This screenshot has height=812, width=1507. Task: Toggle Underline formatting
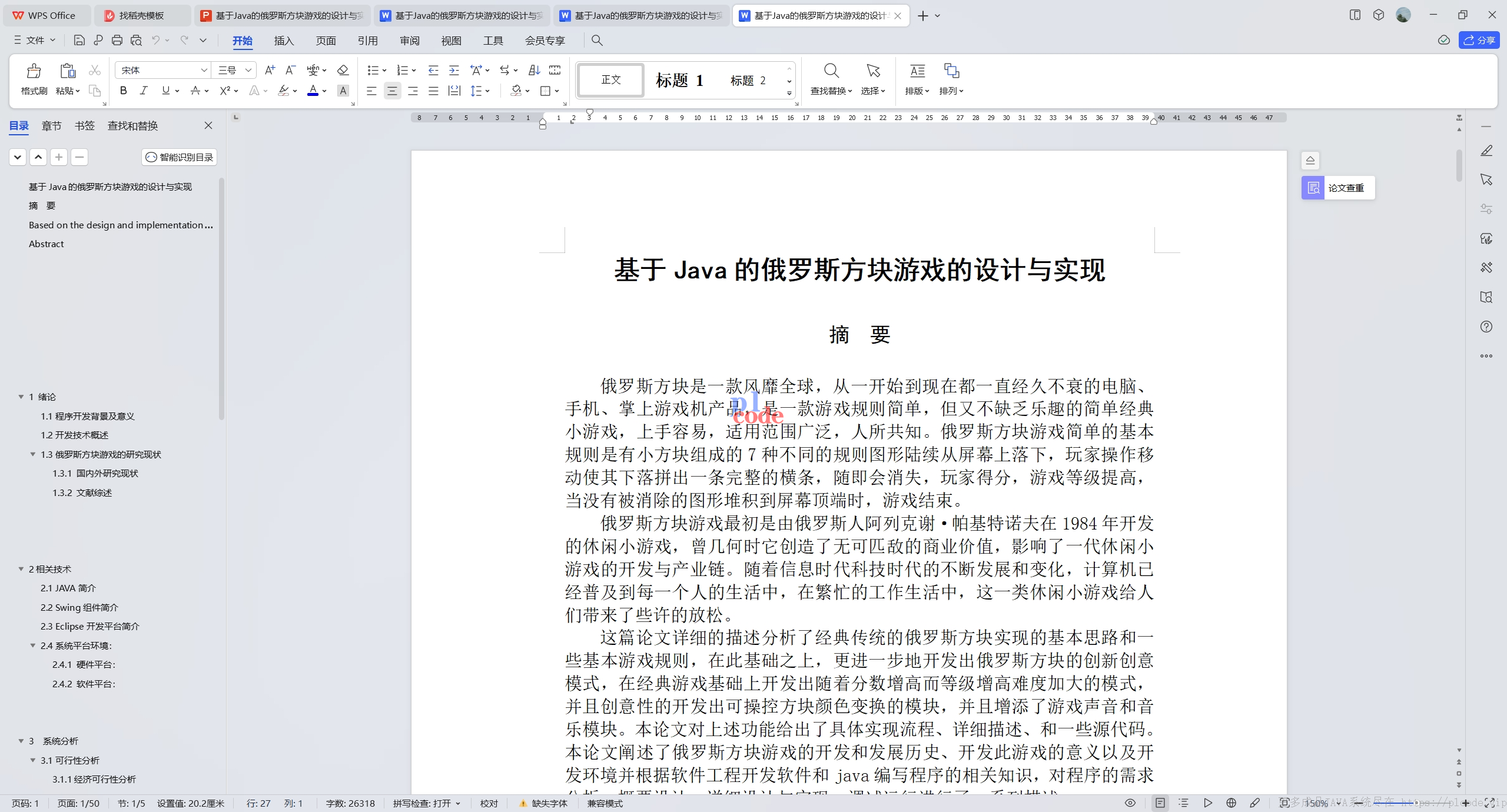pyautogui.click(x=165, y=91)
